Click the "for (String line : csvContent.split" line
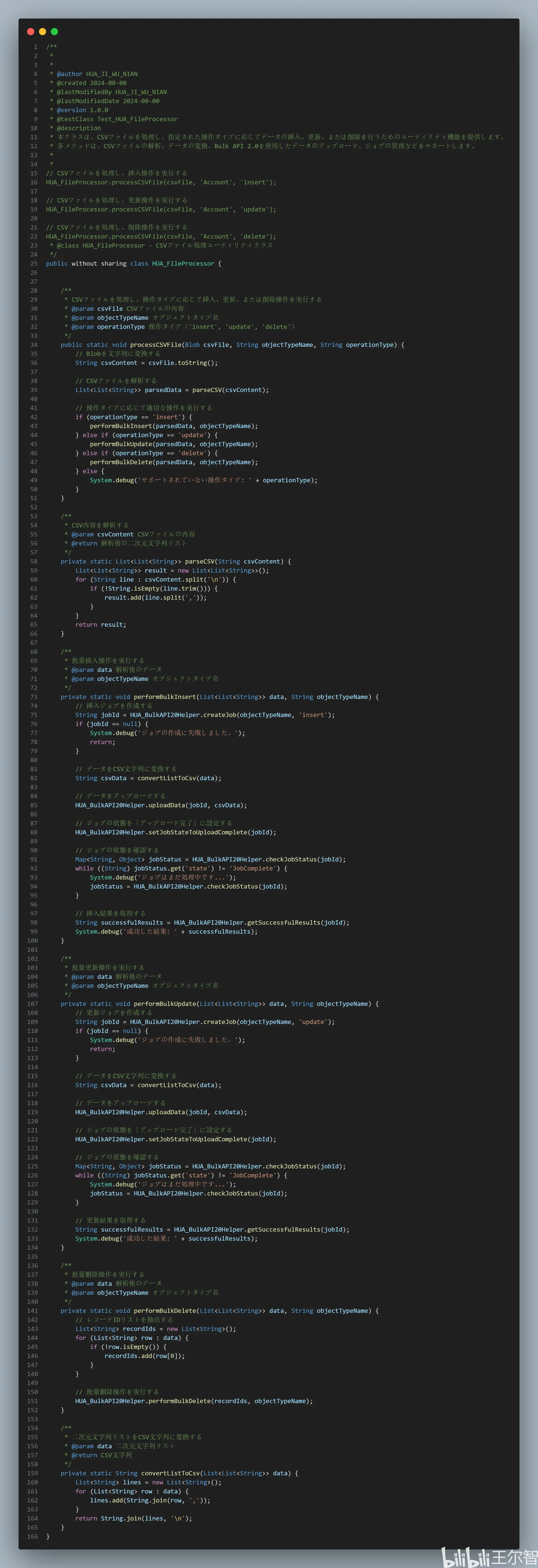The height and width of the screenshot is (1568, 538). (x=156, y=579)
